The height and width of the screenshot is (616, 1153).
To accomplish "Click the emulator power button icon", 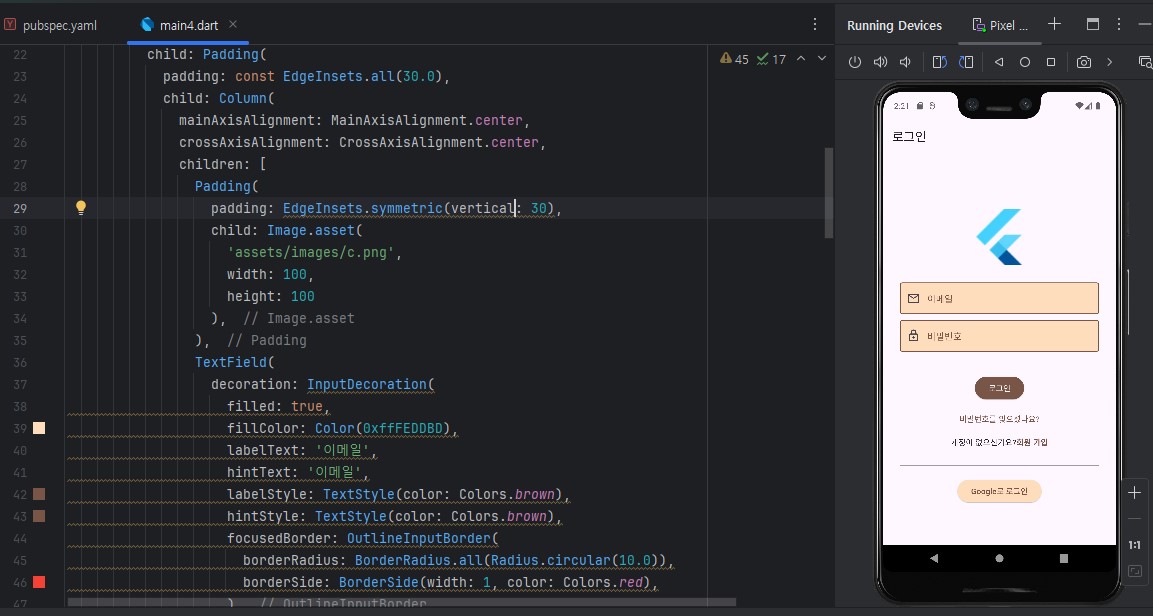I will point(854,62).
